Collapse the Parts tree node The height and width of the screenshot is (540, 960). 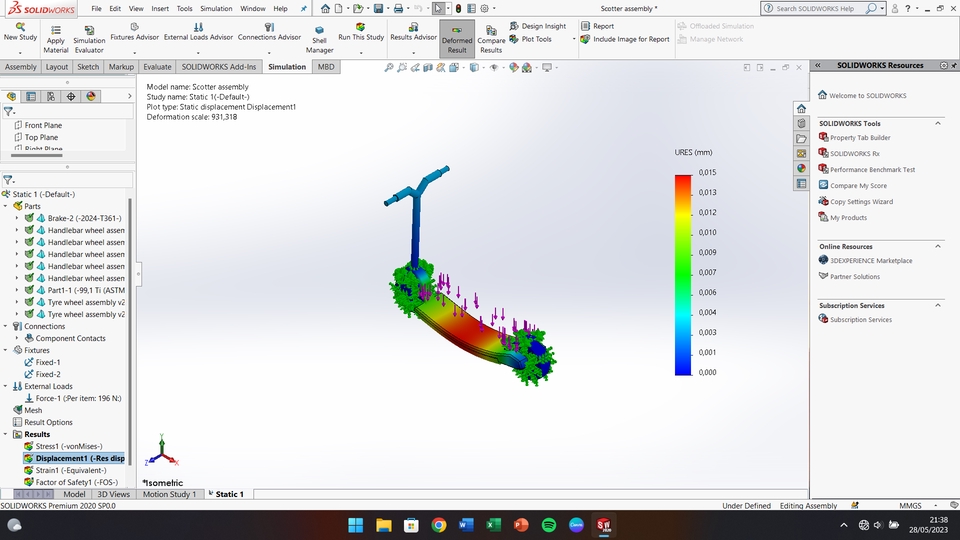tap(6, 206)
